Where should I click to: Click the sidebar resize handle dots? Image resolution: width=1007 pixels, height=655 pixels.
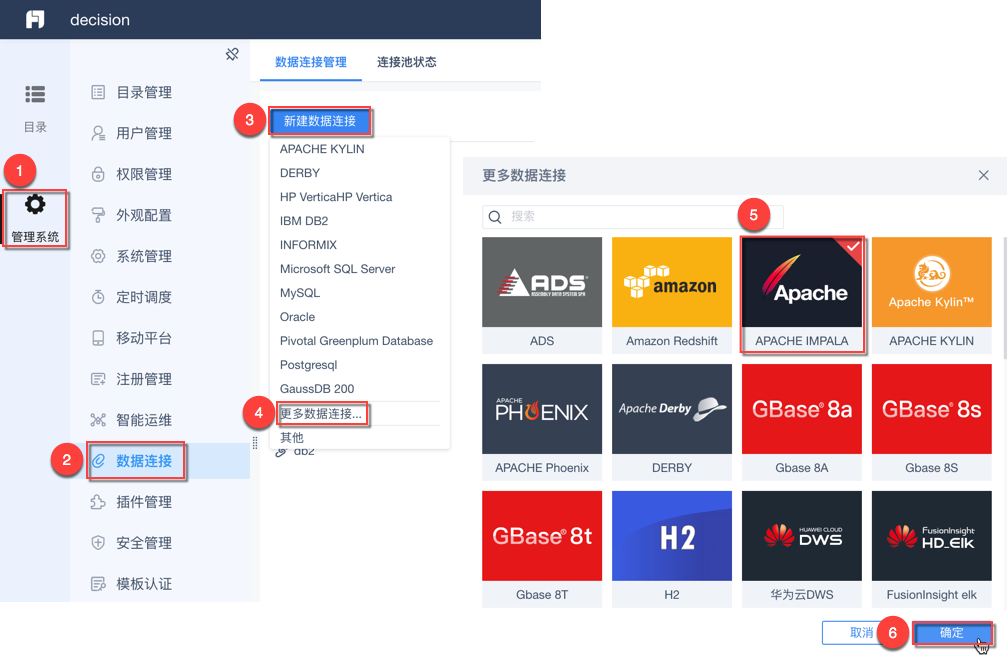(255, 442)
